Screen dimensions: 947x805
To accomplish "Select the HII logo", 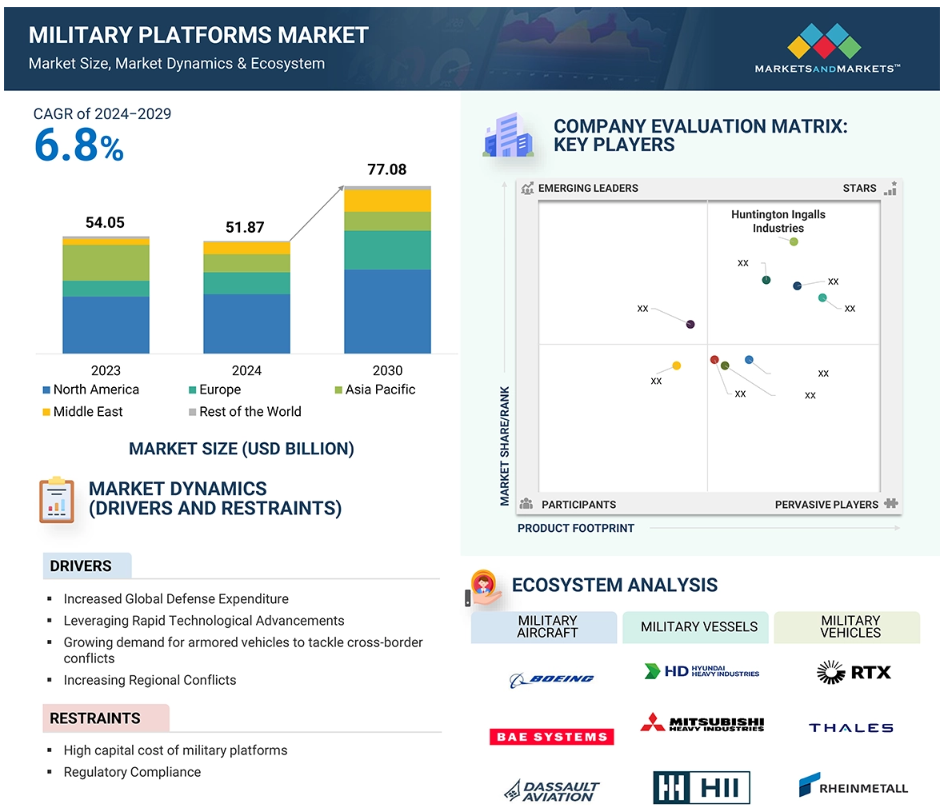I will tap(702, 787).
